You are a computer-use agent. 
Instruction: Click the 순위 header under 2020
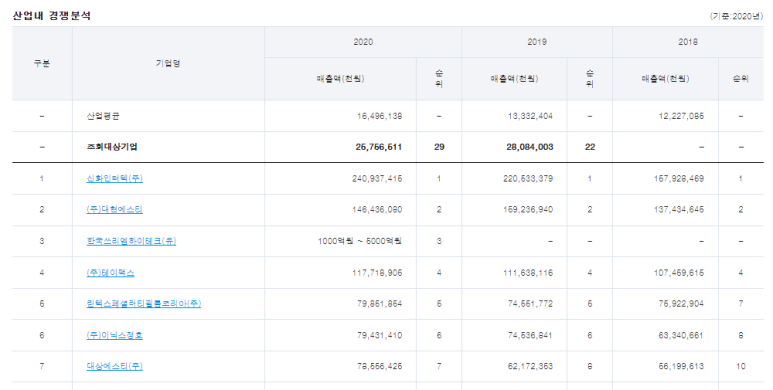click(x=439, y=79)
